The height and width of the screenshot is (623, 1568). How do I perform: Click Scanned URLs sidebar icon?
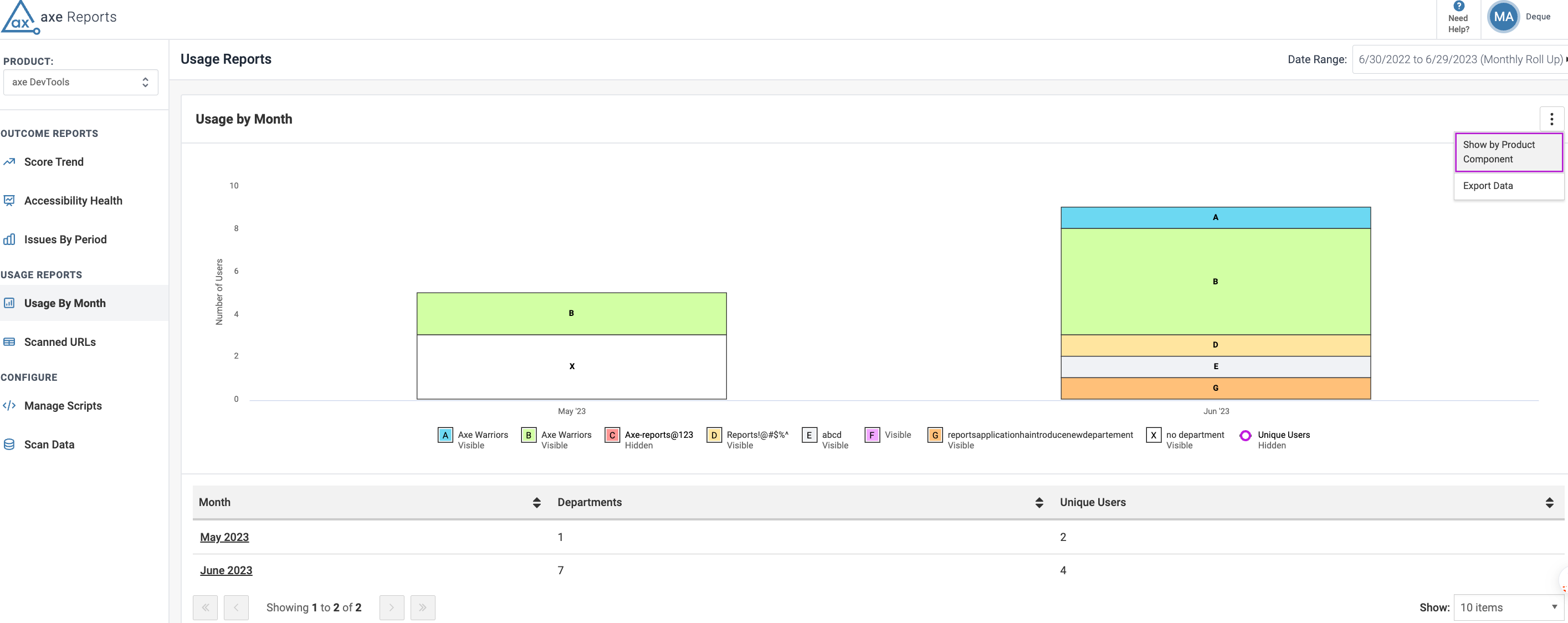click(x=9, y=342)
